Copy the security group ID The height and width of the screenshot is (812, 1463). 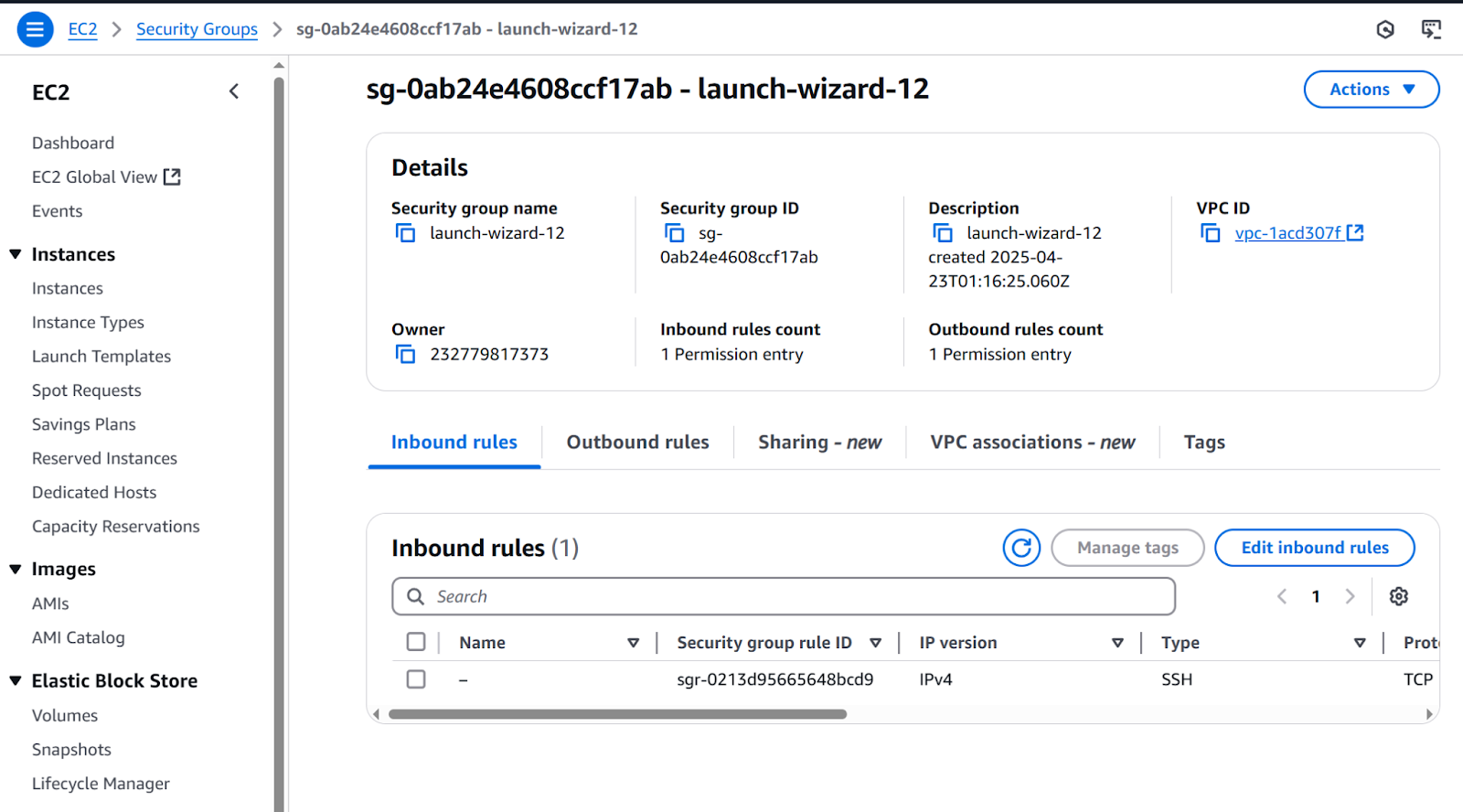pos(674,233)
